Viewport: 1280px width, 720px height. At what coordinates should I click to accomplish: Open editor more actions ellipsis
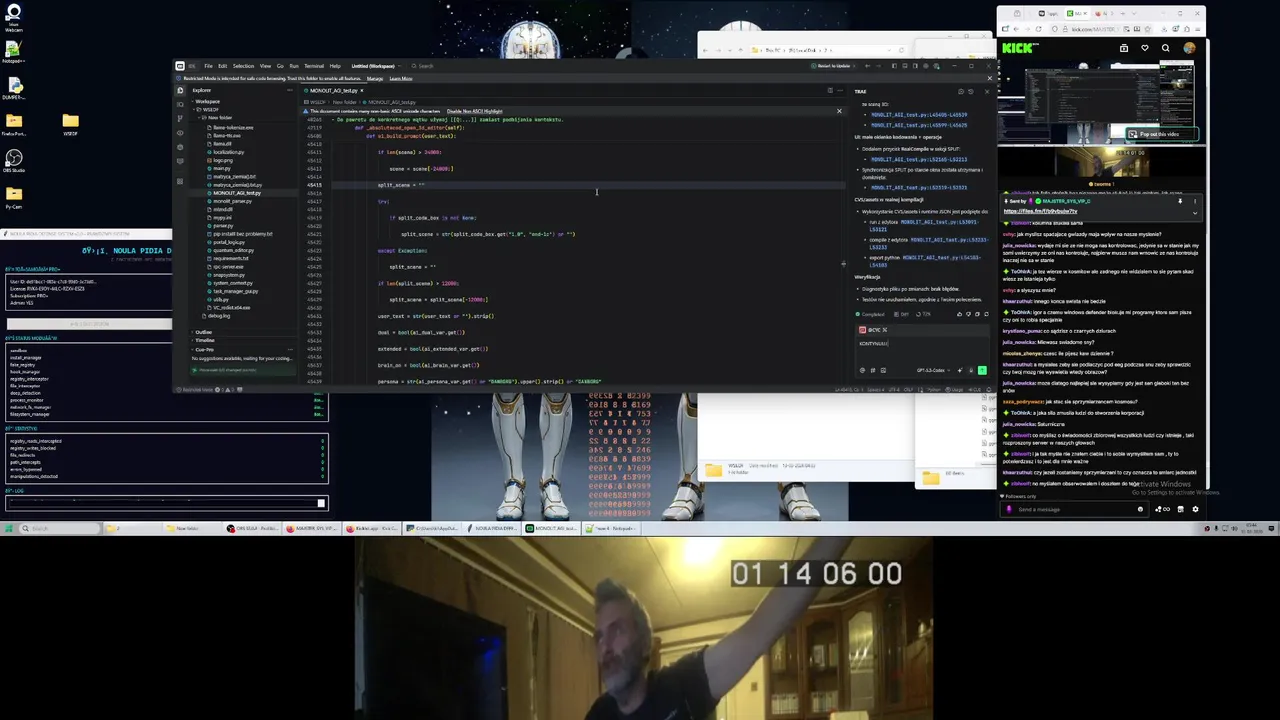(x=840, y=90)
